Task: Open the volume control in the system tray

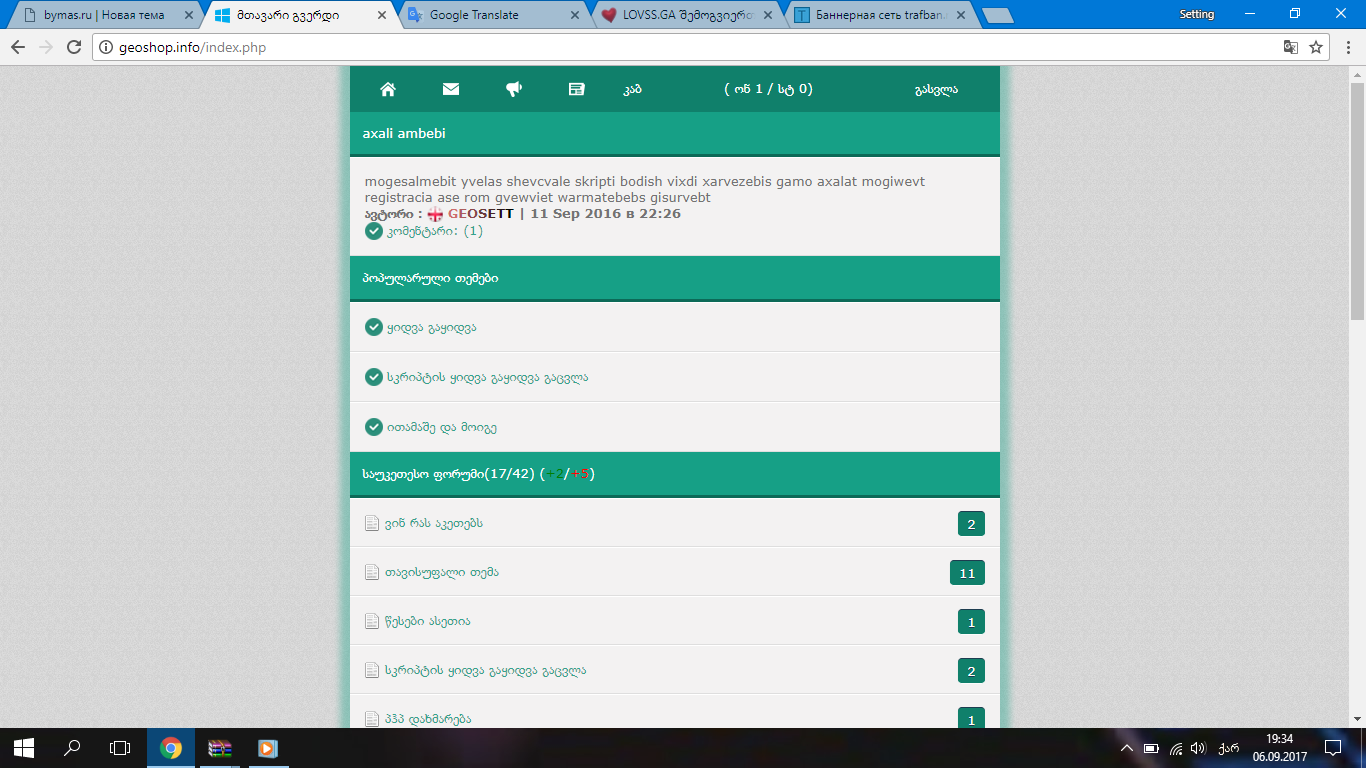Action: pyautogui.click(x=1198, y=748)
